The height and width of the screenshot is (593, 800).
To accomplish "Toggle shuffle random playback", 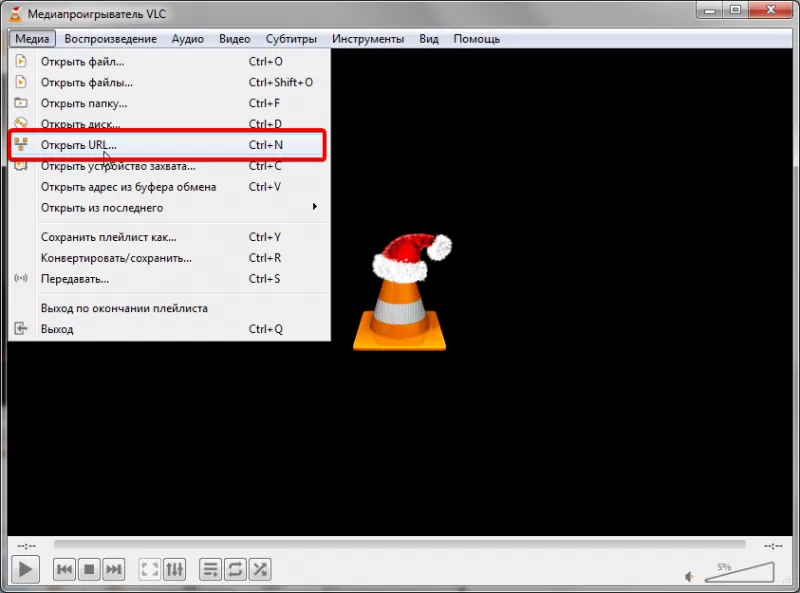I will coord(260,569).
